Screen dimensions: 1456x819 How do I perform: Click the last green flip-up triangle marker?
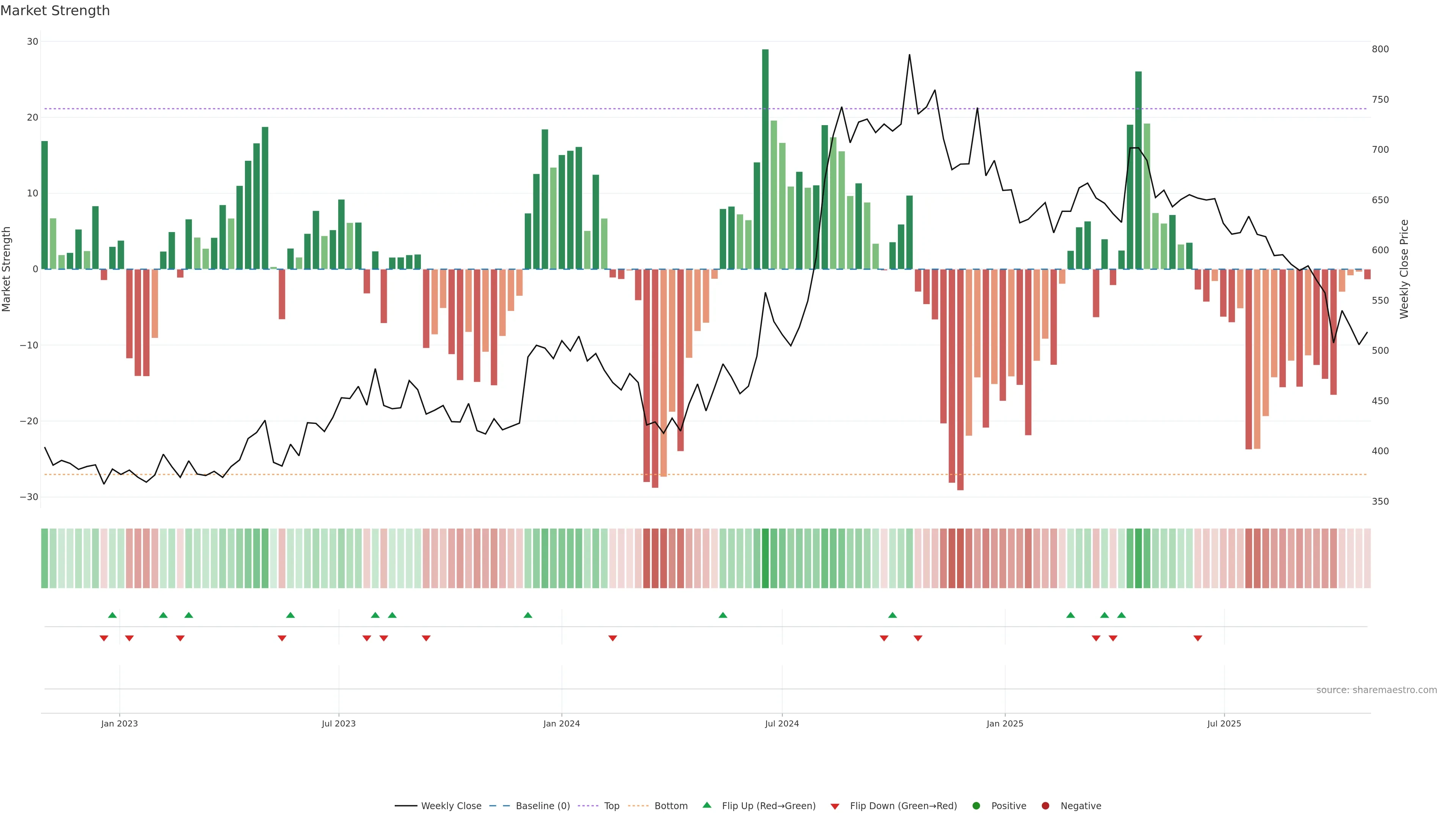point(1122,615)
